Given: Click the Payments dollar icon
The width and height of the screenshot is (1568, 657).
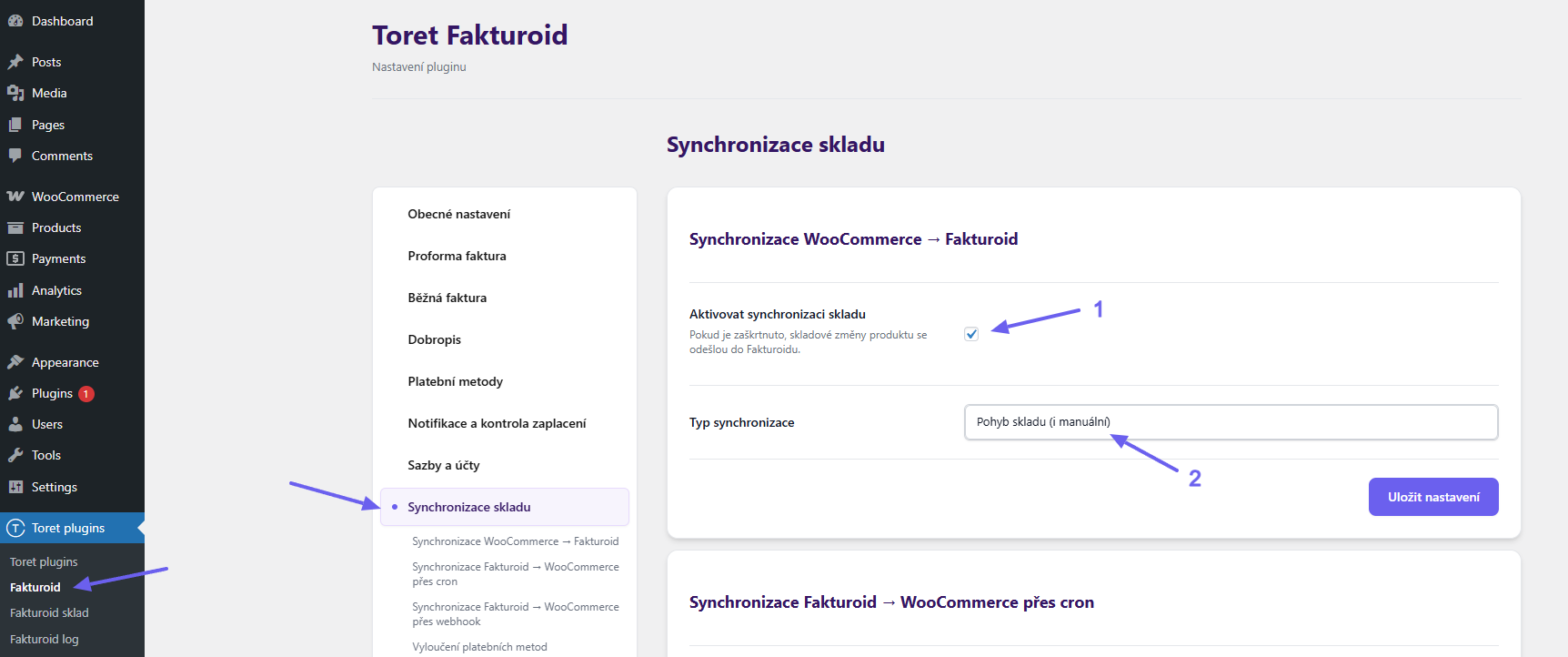Looking at the screenshot, I should [x=15, y=258].
